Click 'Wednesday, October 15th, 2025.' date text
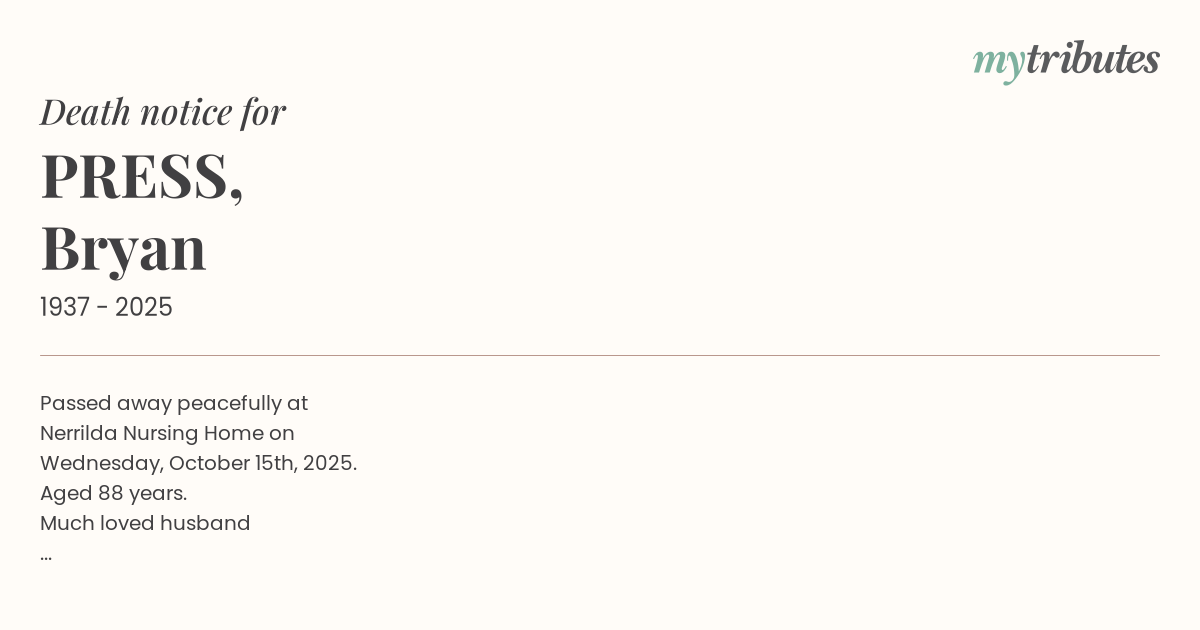Image resolution: width=1200 pixels, height=630 pixels. [x=198, y=463]
